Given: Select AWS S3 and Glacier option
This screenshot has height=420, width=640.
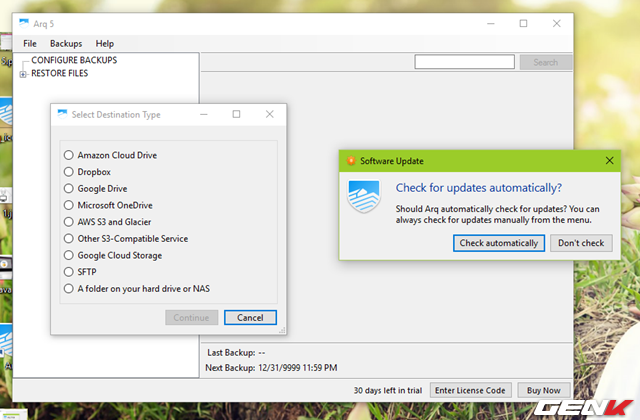Looking at the screenshot, I should [69, 222].
